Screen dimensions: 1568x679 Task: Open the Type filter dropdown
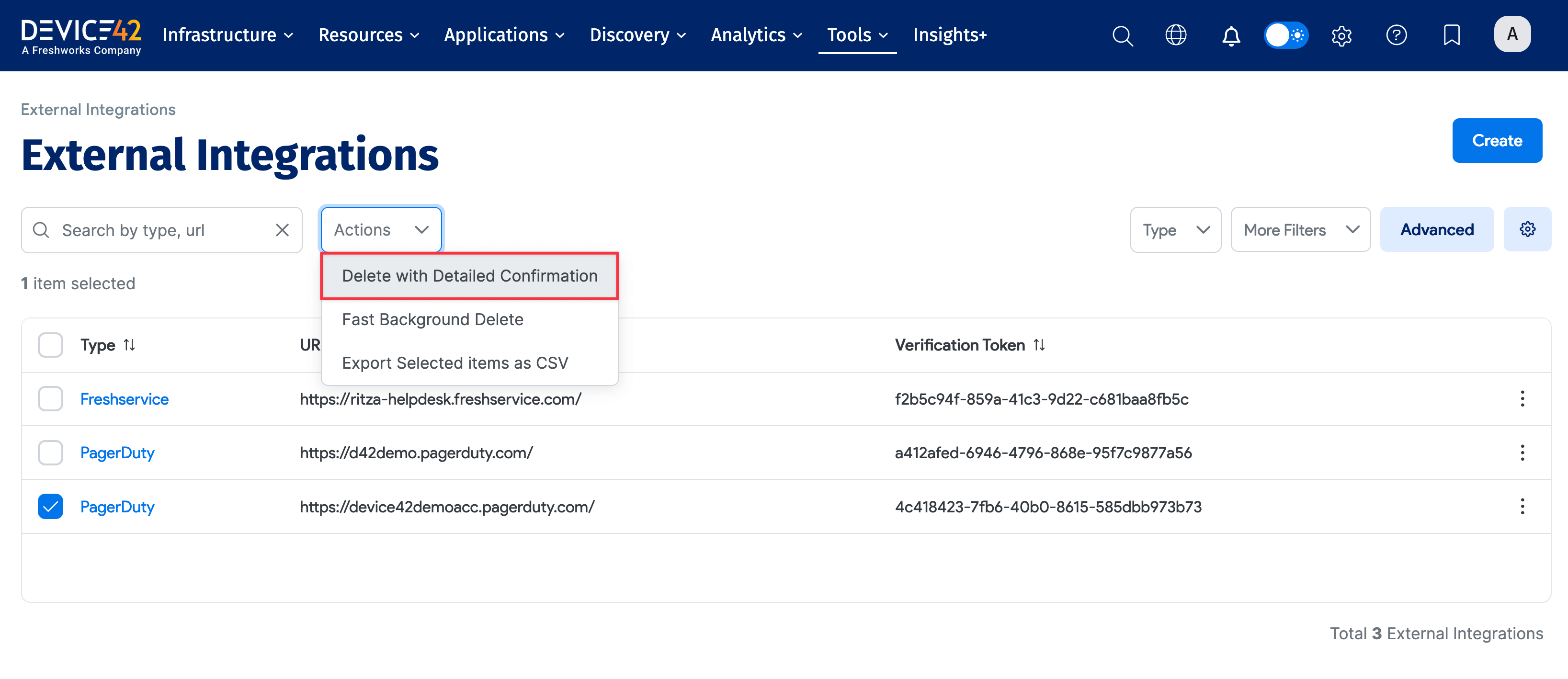pos(1175,229)
